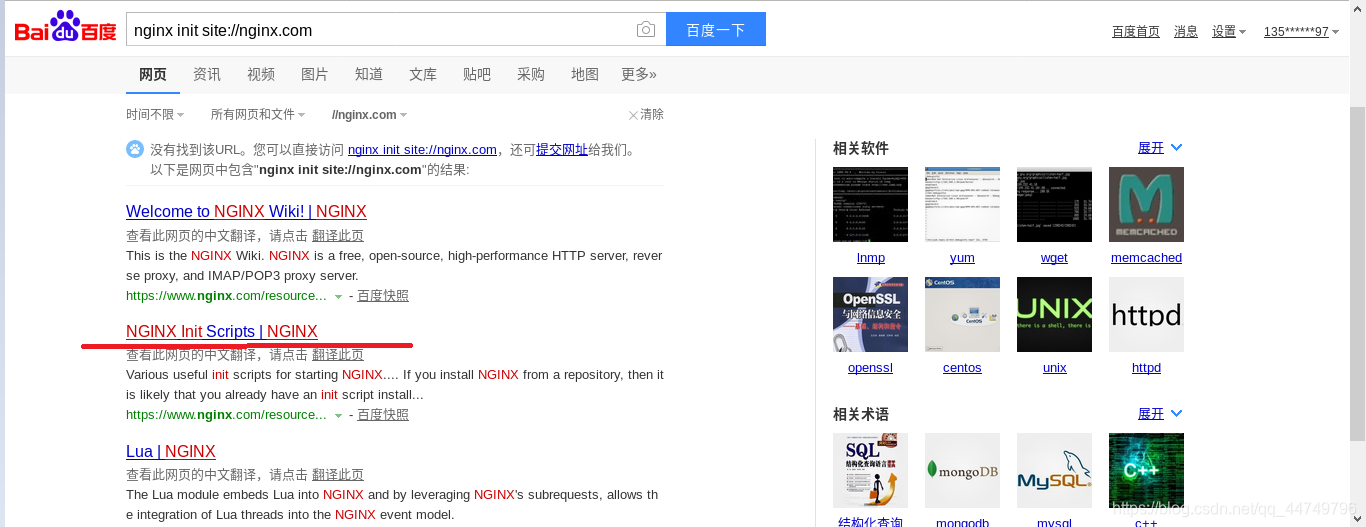
Task: Click the memcached text link
Action: click(1146, 258)
